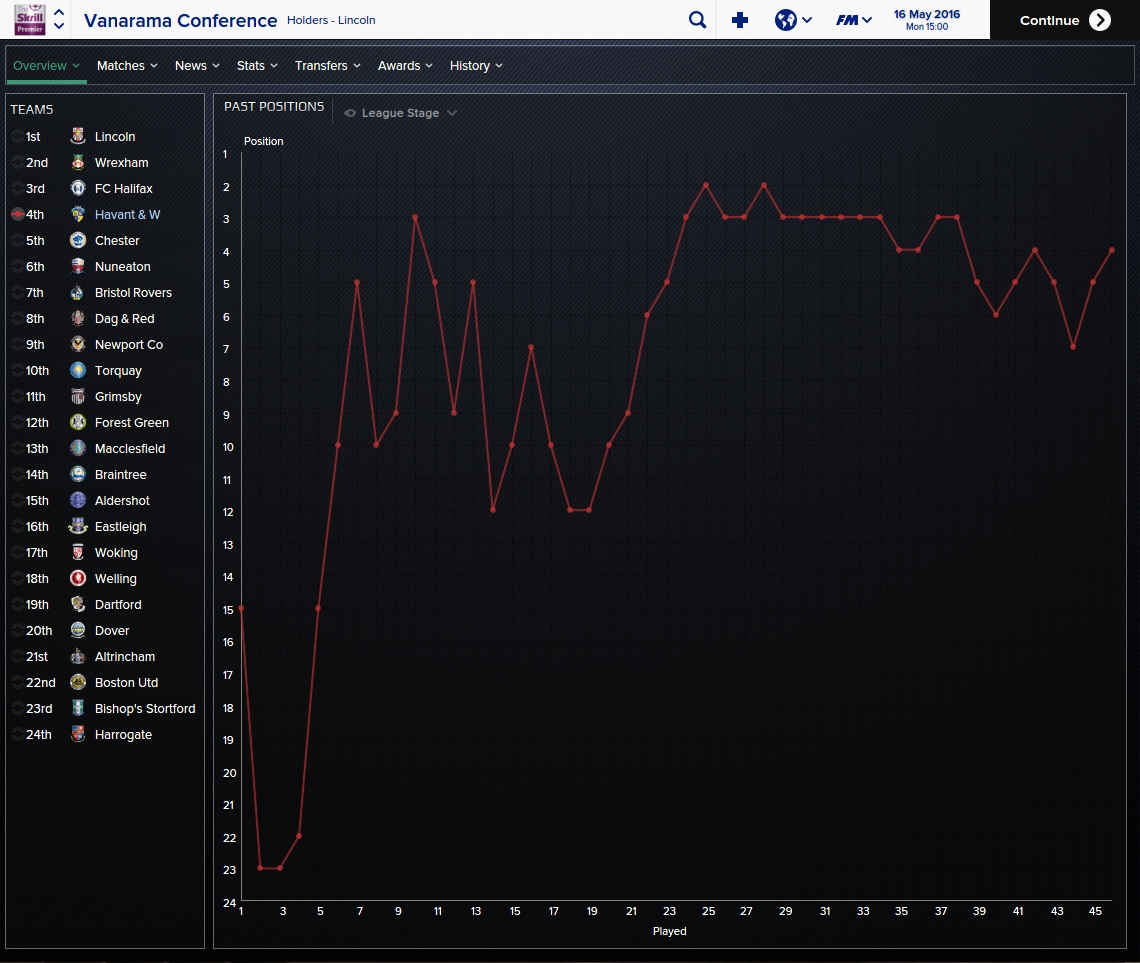Click the Grimsby club badge
Screen dimensions: 1140x963
[x=78, y=396]
